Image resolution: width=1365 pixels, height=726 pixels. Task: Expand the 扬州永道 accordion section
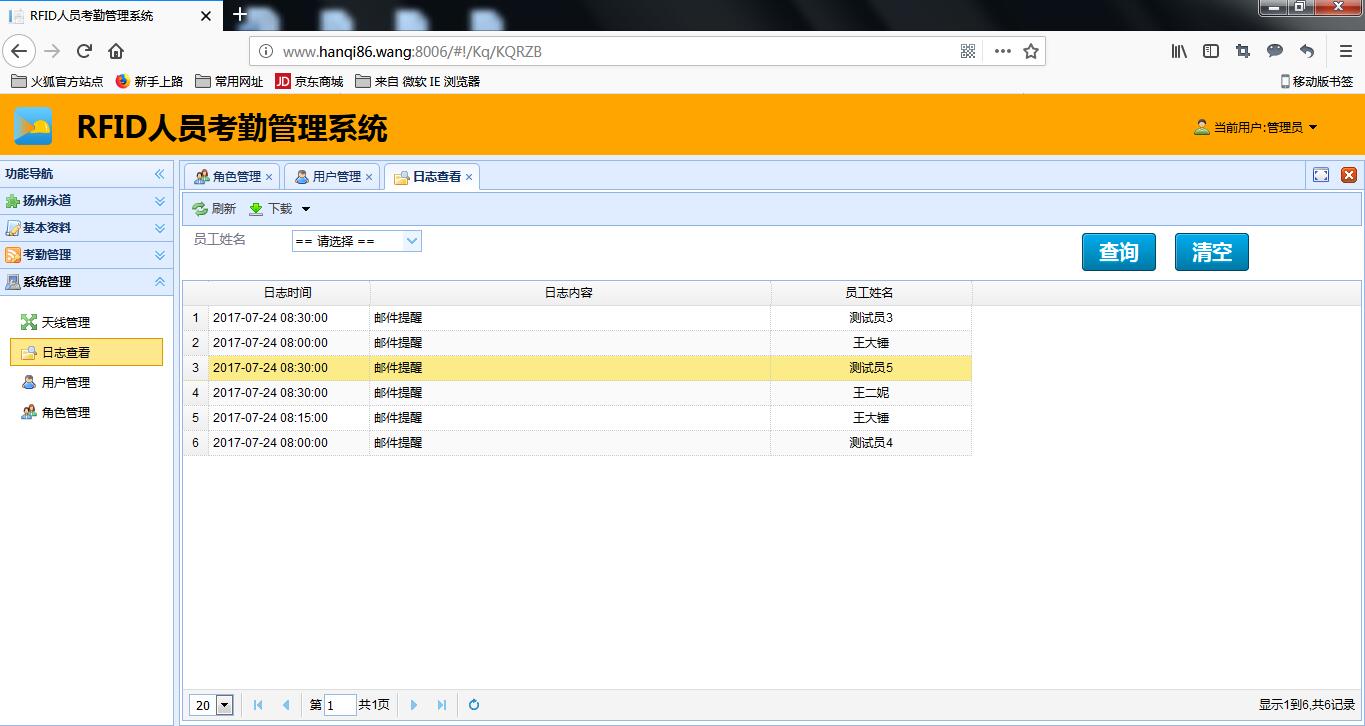click(86, 201)
